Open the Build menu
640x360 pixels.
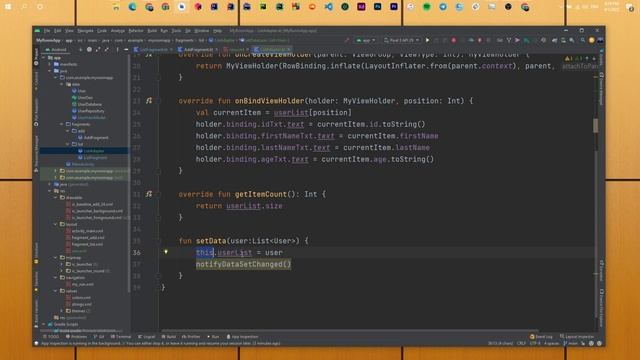tap(152, 31)
